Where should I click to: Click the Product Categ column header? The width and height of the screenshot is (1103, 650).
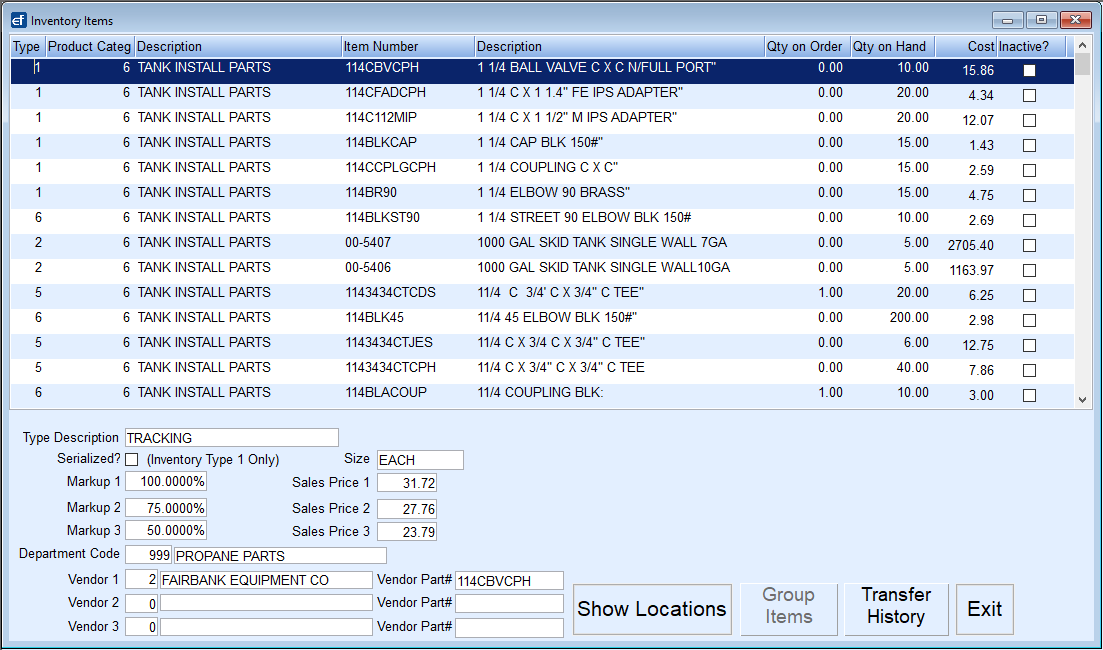pos(89,46)
